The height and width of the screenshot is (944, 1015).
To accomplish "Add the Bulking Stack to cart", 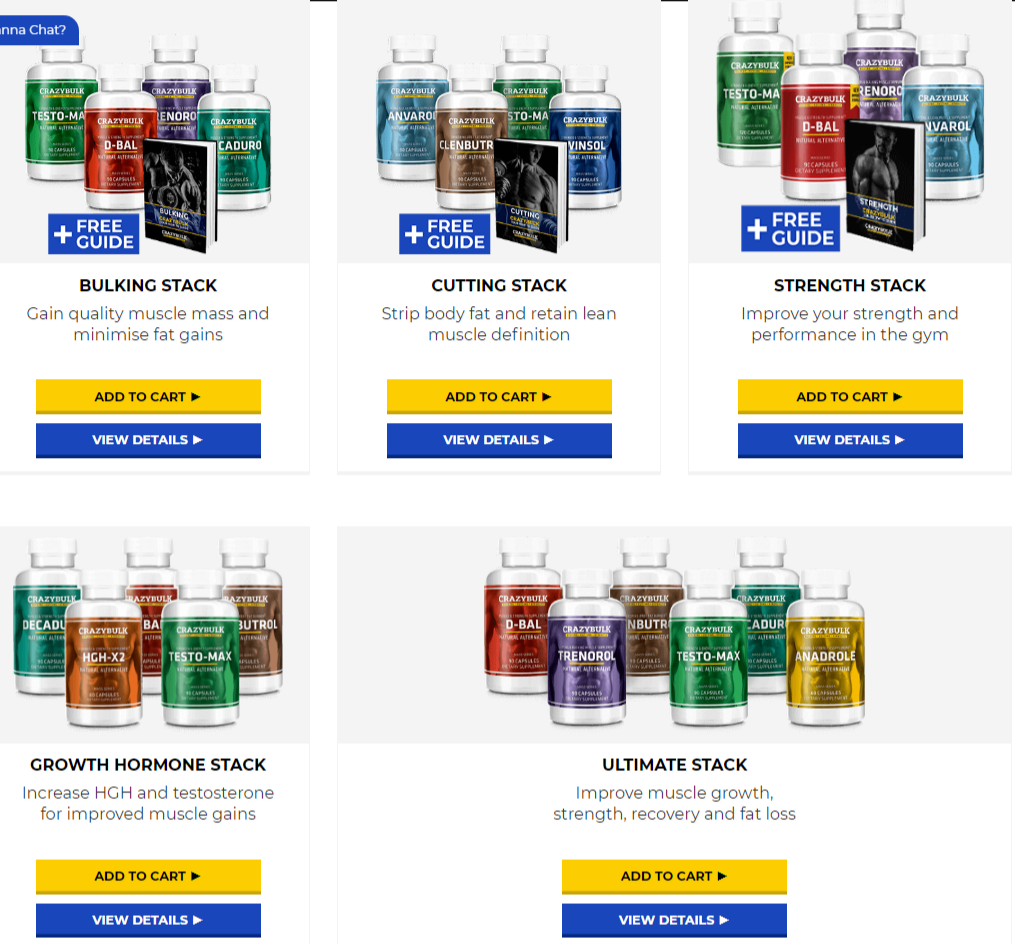I will click(x=148, y=396).
